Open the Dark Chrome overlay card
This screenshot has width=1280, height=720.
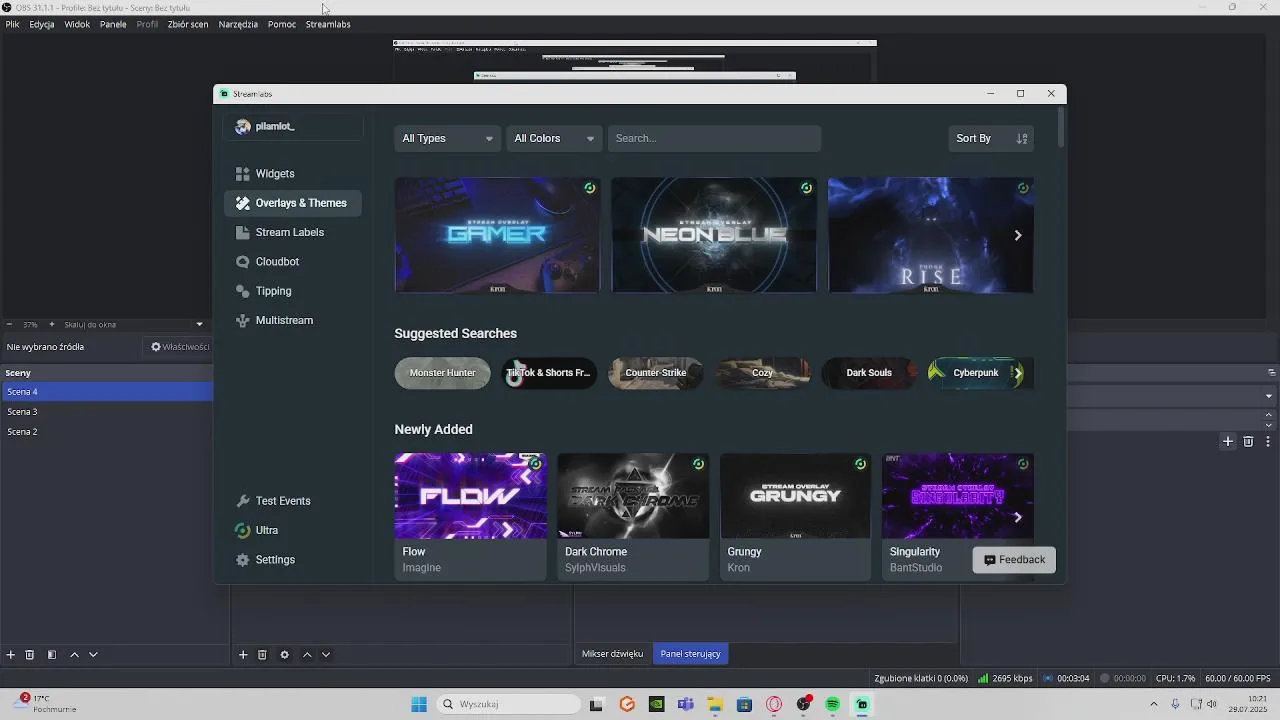[x=633, y=517]
